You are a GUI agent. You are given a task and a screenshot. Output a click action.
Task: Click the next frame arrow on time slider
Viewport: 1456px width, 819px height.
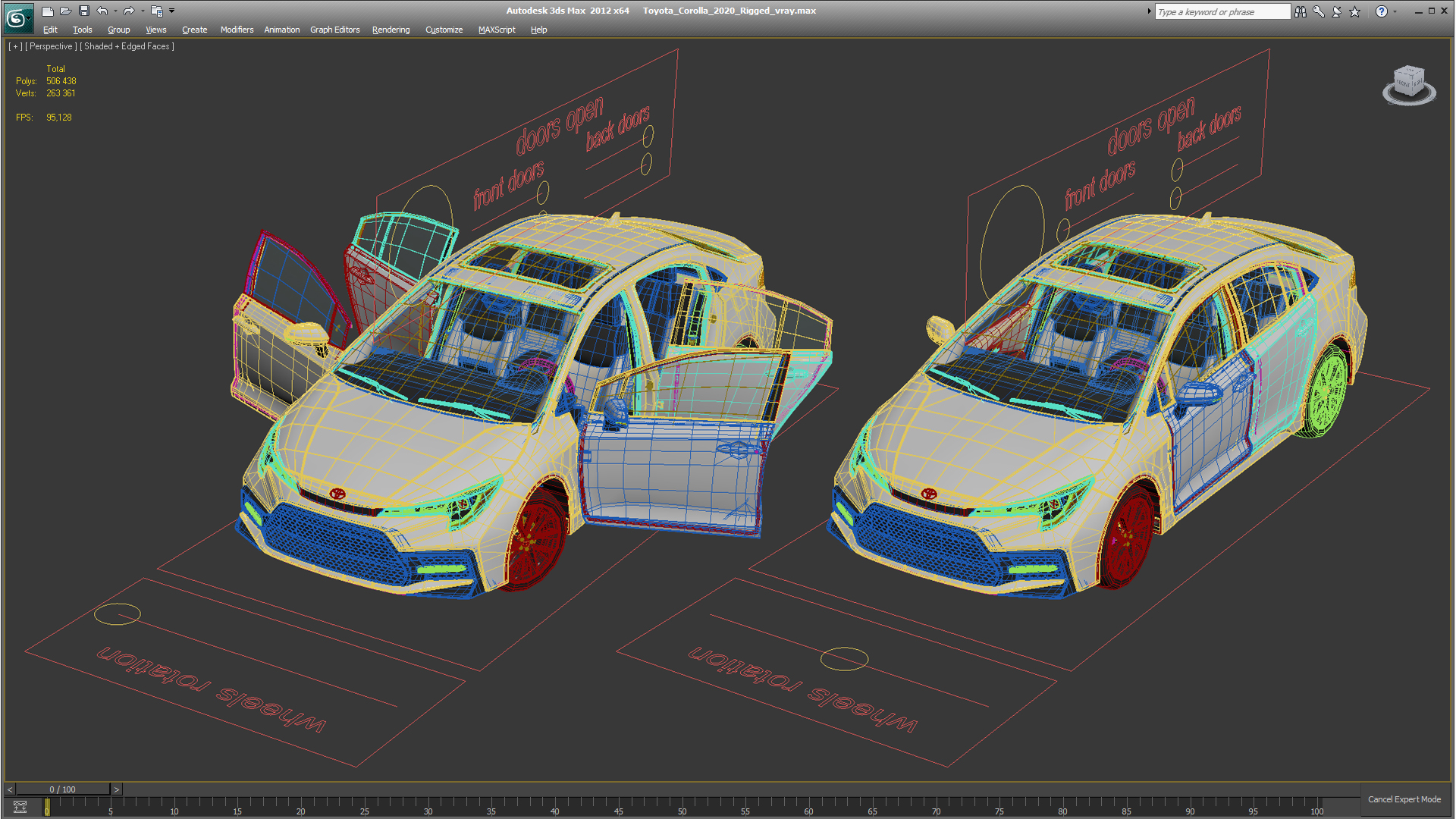116,789
